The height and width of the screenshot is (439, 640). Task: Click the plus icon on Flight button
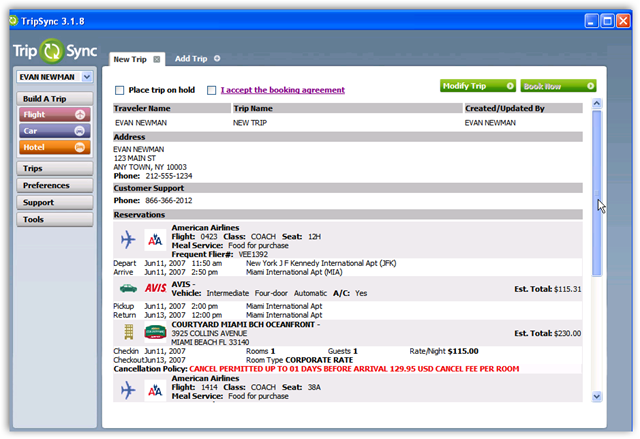pyautogui.click(x=81, y=115)
